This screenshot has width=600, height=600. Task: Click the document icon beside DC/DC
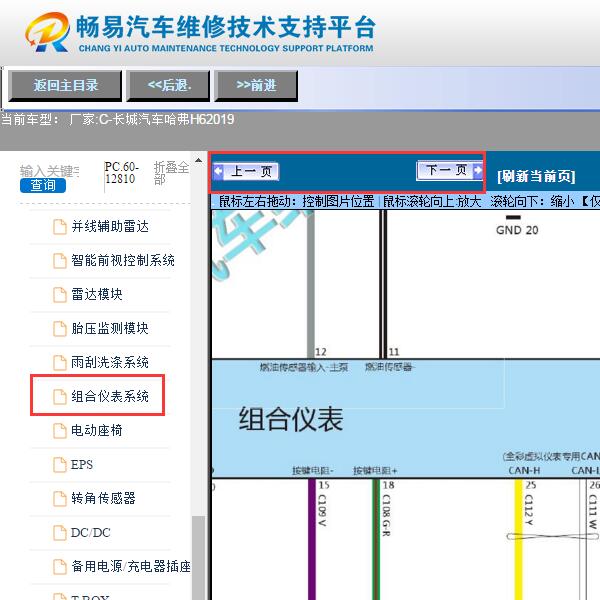[x=60, y=532]
